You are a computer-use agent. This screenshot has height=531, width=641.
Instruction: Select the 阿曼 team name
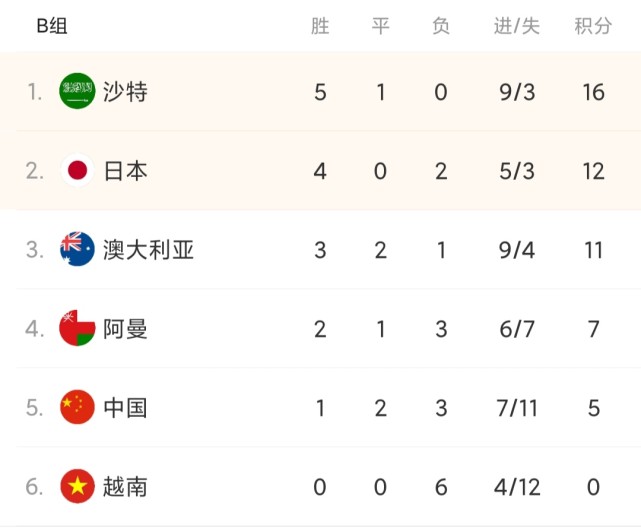[x=125, y=328]
